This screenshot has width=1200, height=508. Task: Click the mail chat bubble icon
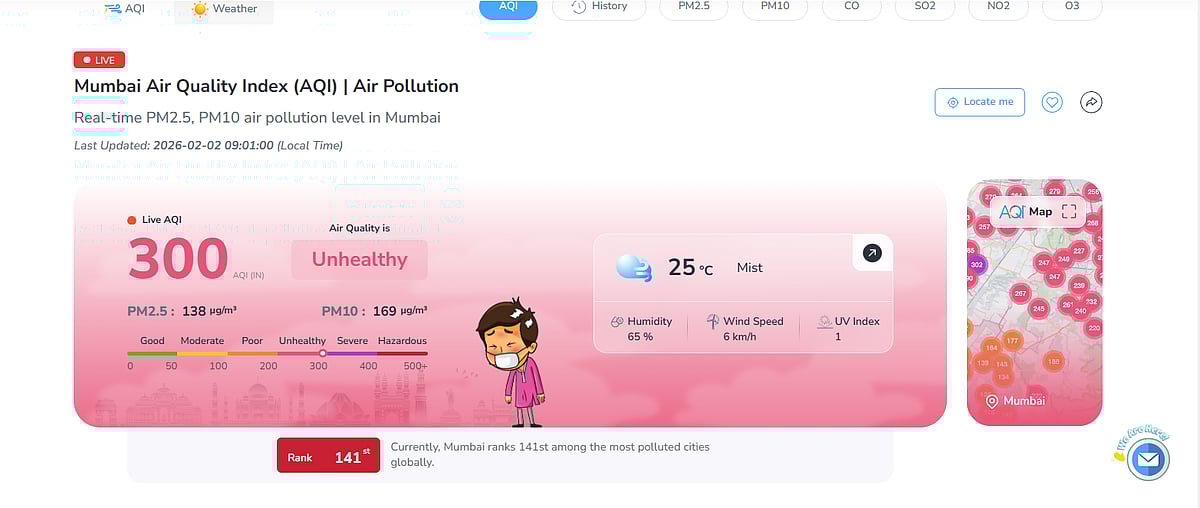pos(1148,460)
